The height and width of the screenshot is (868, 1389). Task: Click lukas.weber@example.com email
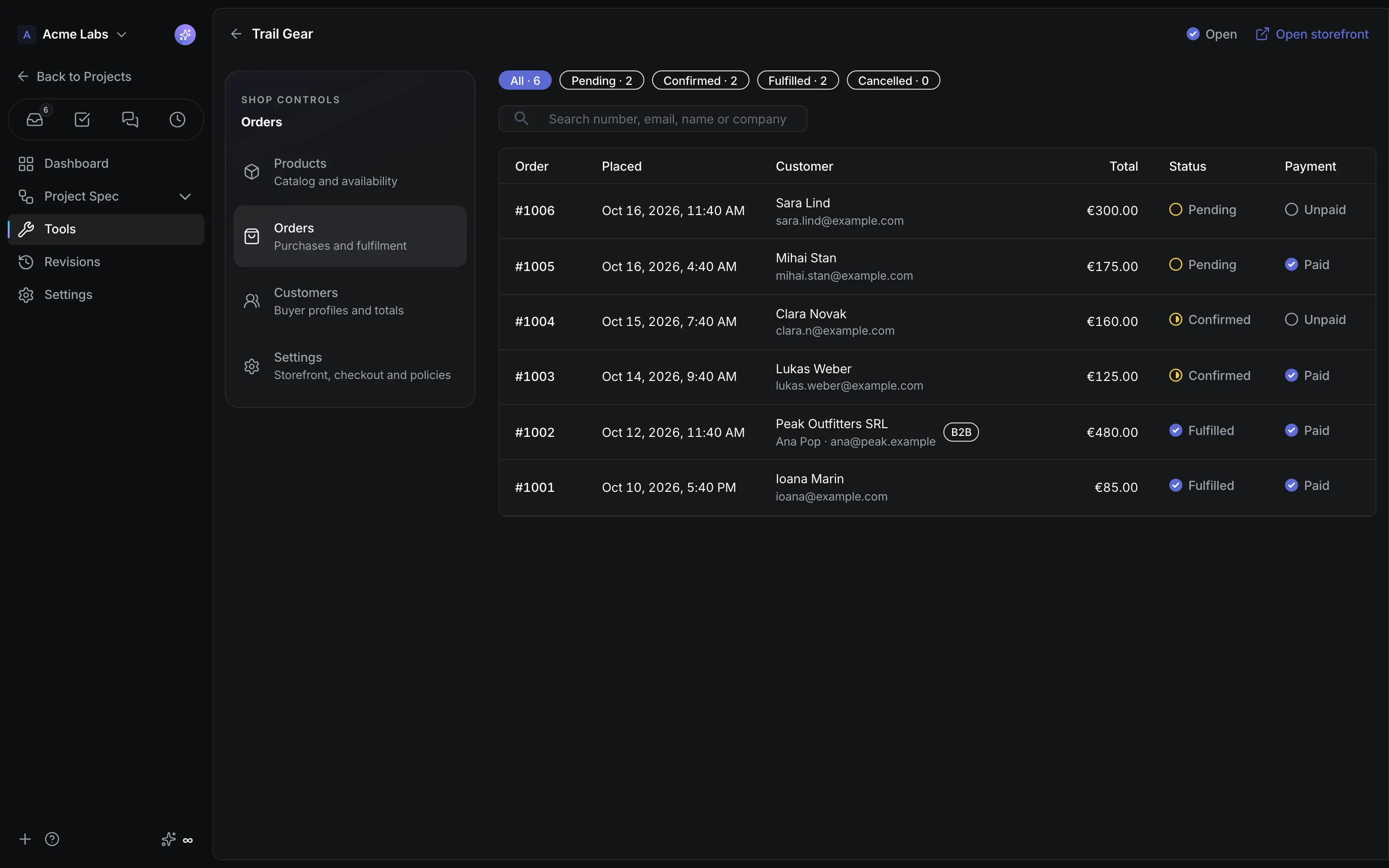(849, 386)
